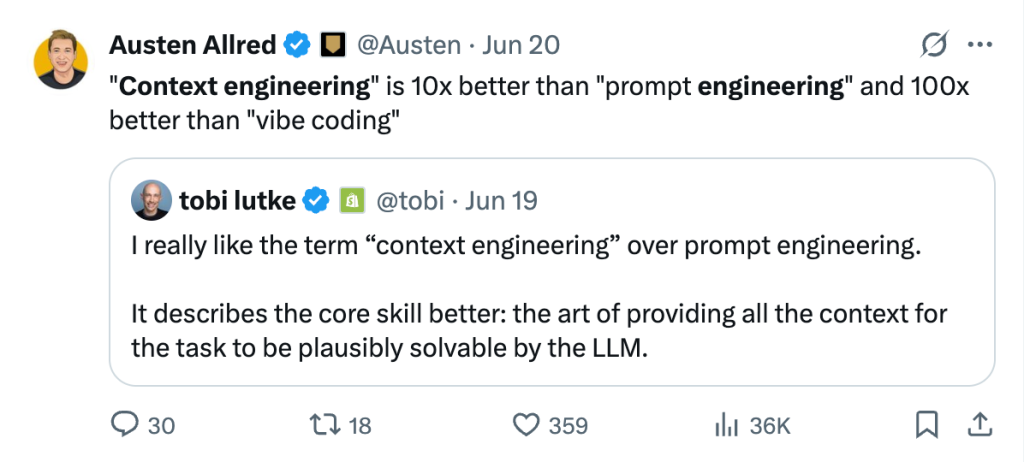Click Austen Allred's blue verified badge

pos(296,45)
